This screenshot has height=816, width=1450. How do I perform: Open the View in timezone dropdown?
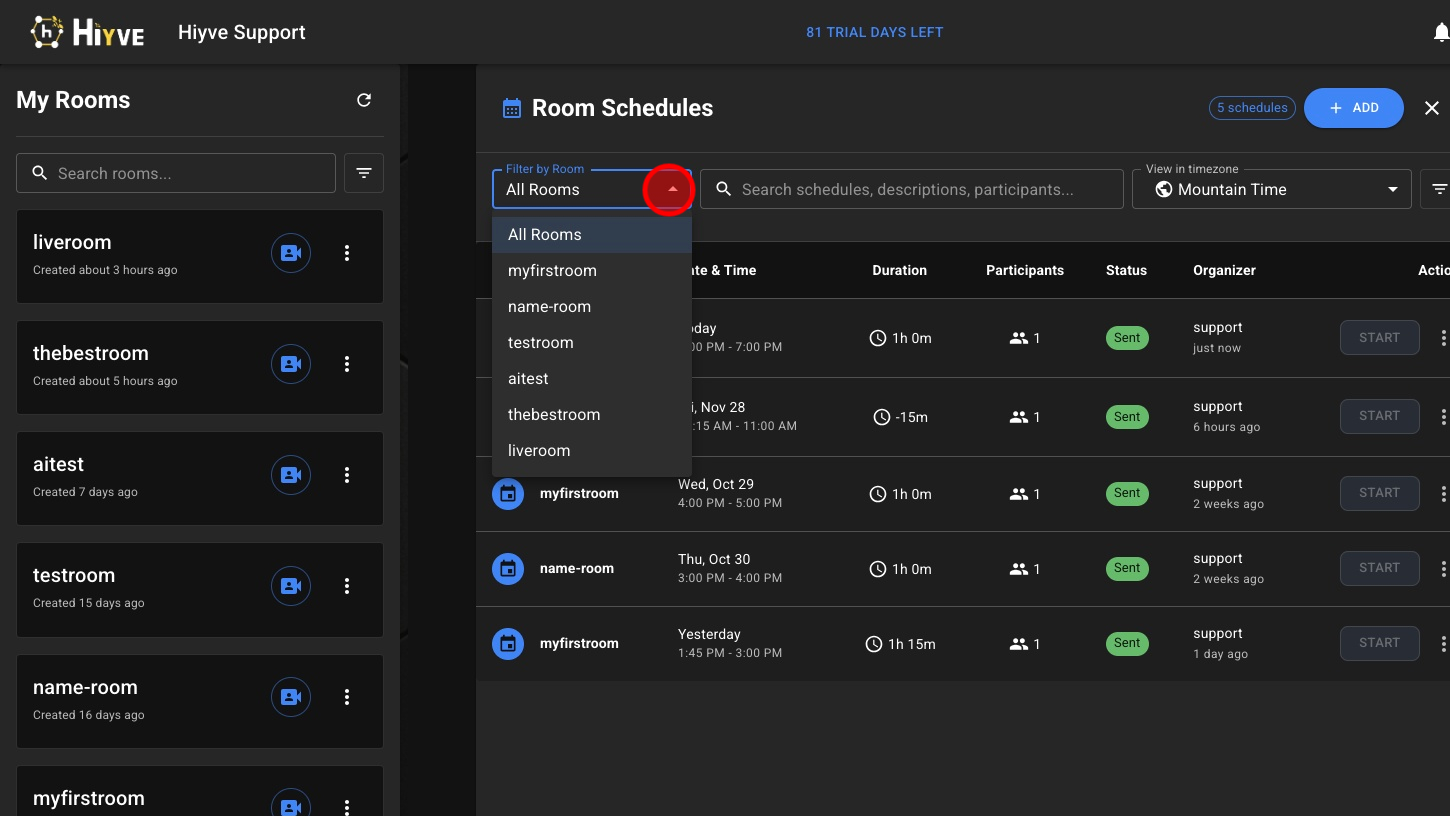[1271, 189]
